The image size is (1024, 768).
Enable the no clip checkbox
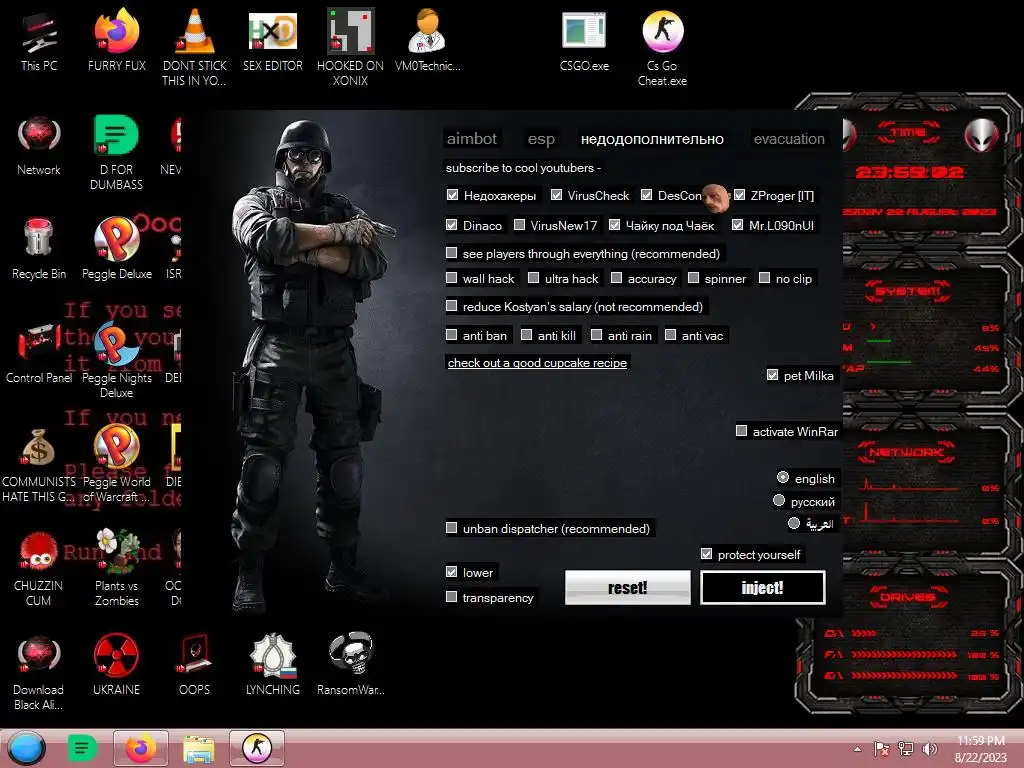click(764, 278)
